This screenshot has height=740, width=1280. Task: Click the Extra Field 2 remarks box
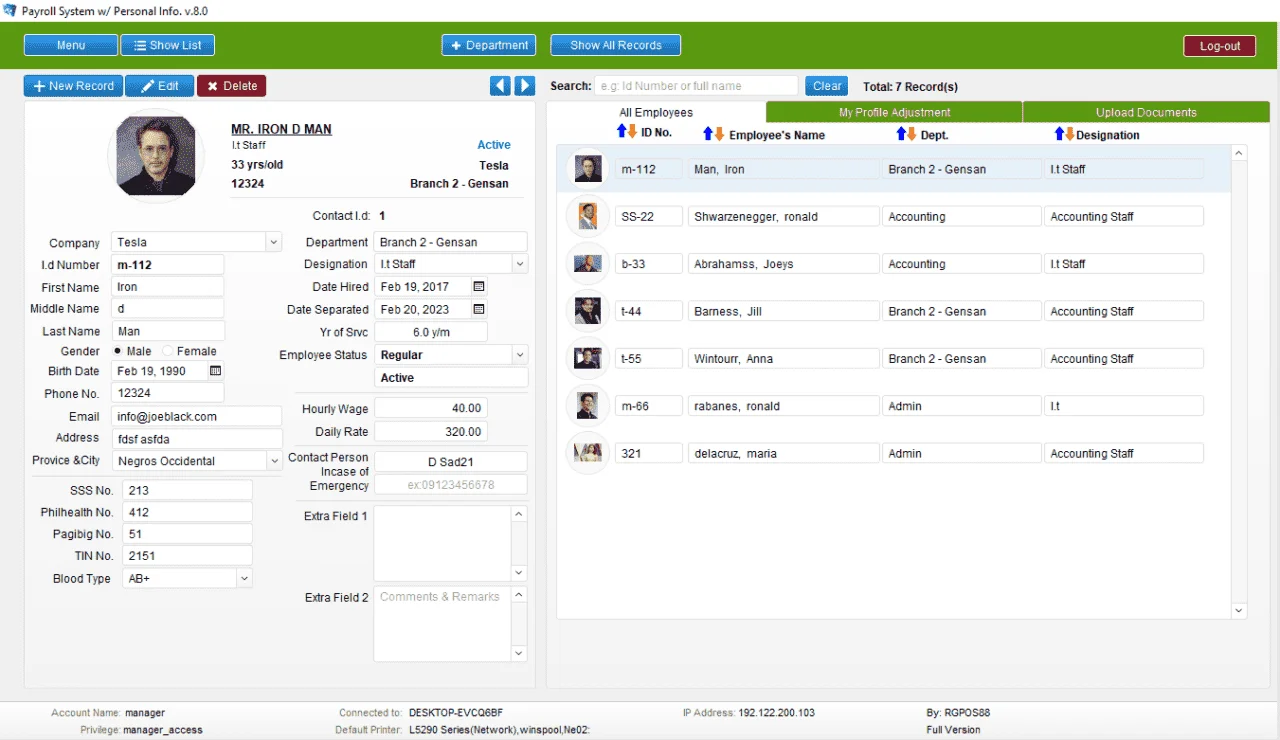click(442, 624)
